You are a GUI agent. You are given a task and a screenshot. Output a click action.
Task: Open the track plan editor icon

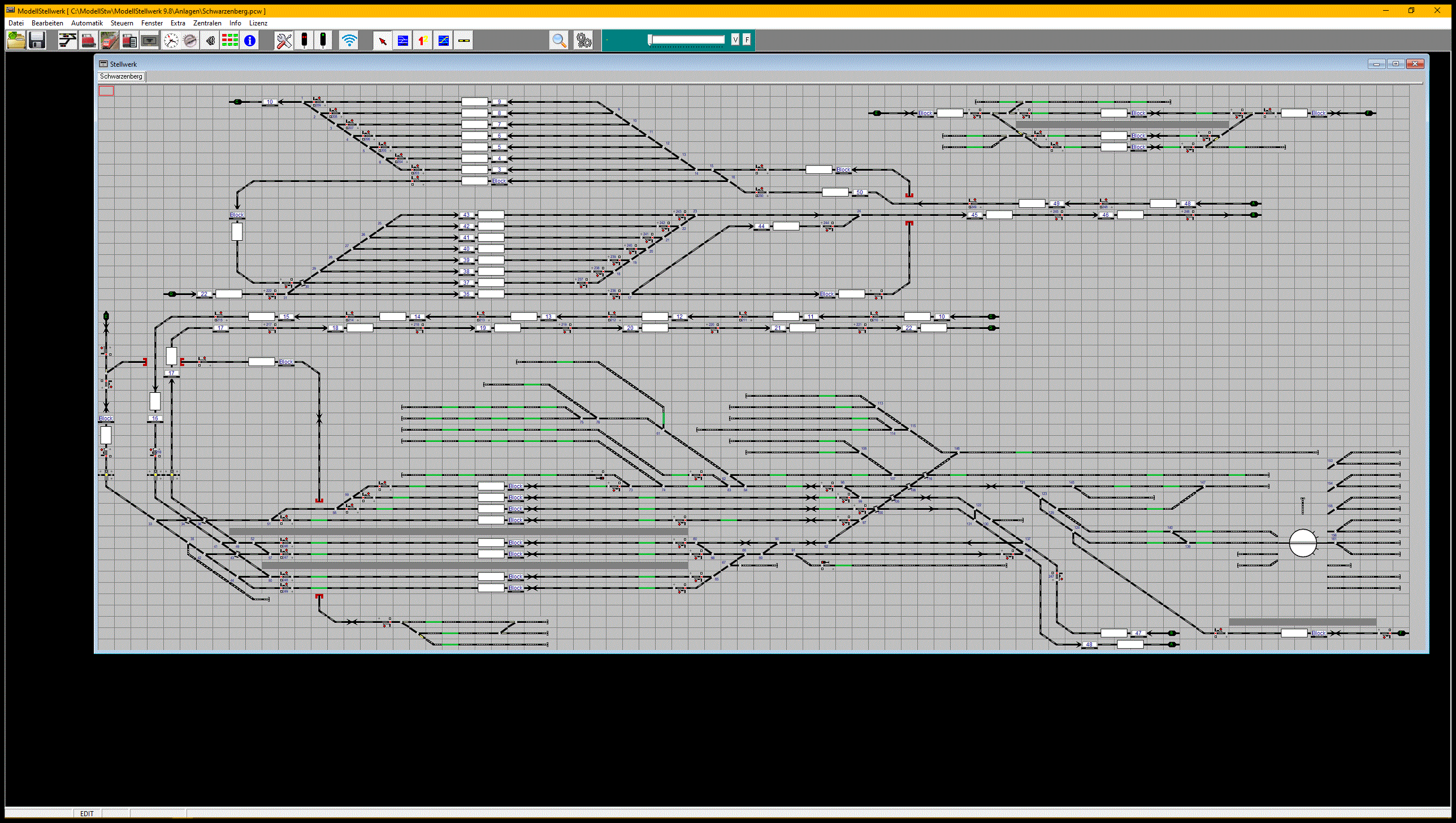point(68,40)
